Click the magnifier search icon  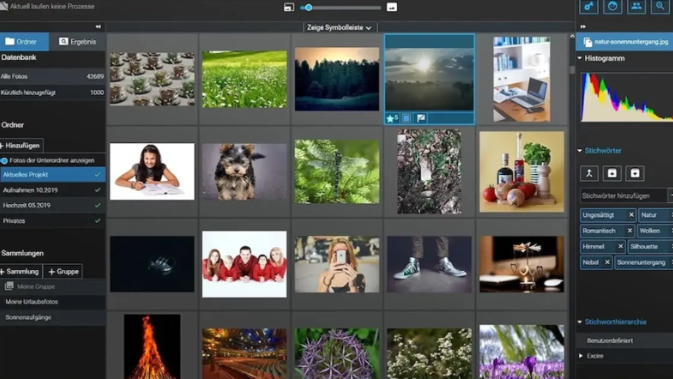click(x=660, y=6)
